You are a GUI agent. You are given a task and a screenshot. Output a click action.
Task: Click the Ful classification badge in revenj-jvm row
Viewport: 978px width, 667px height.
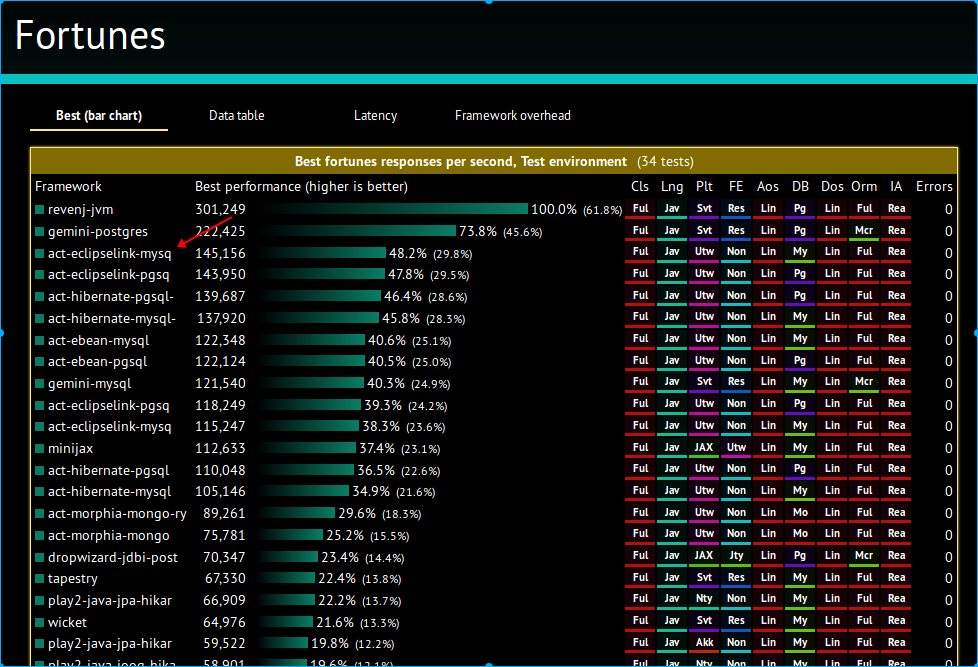(641, 209)
